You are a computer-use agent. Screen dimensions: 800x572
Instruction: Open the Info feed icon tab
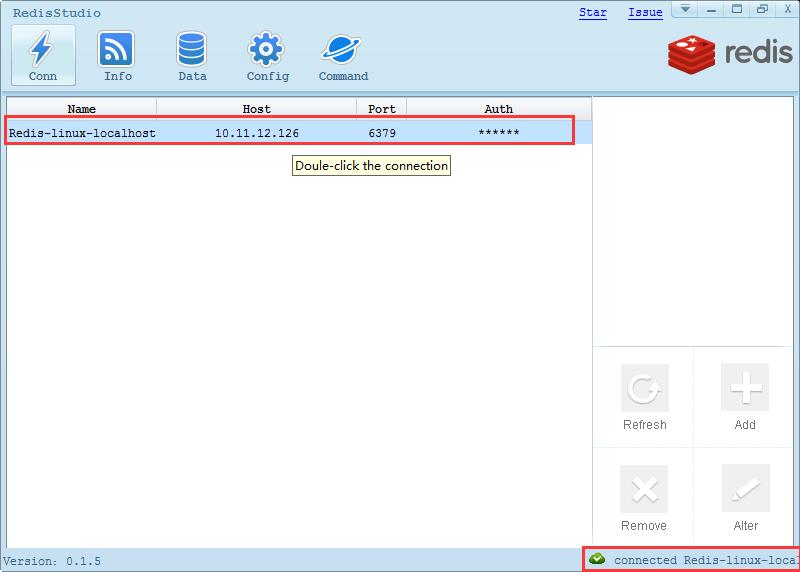click(x=117, y=55)
